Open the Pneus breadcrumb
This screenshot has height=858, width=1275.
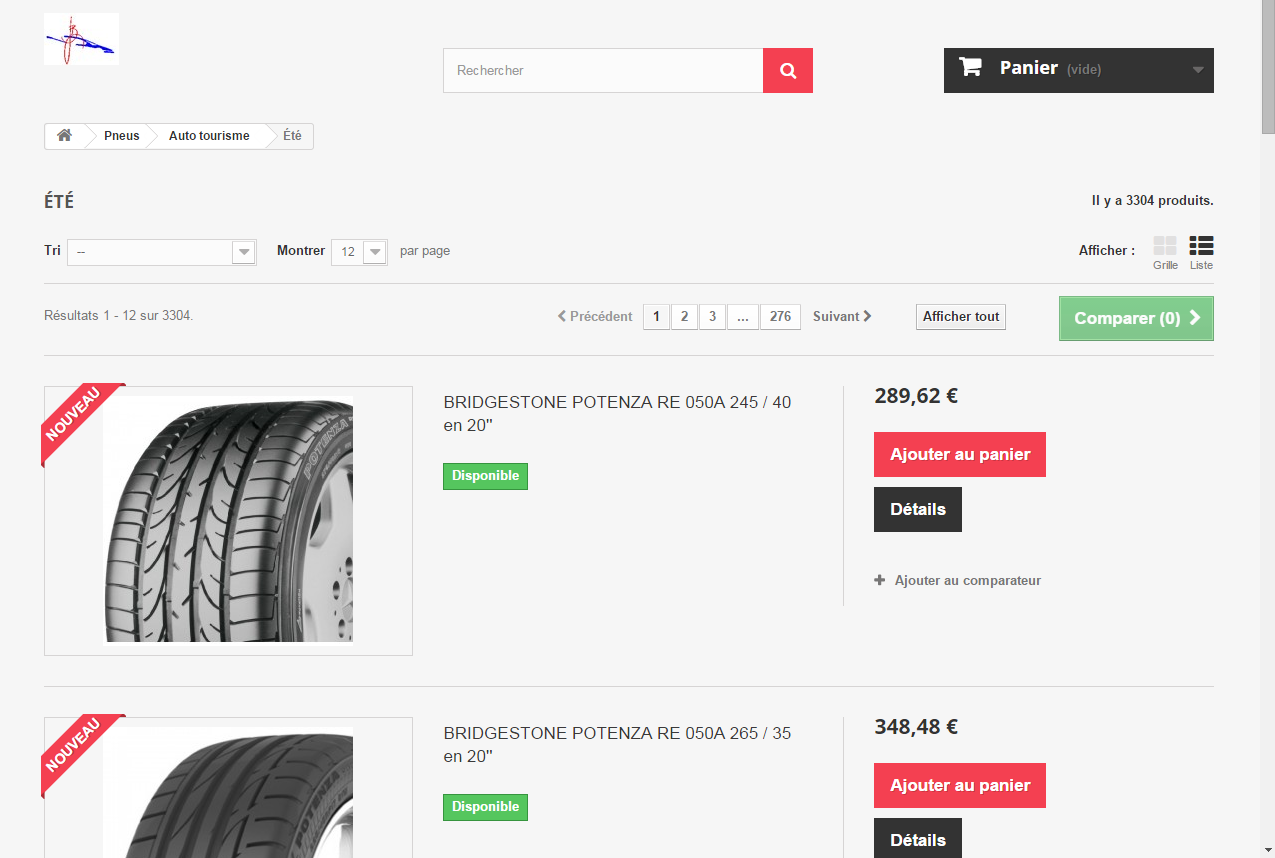click(122, 136)
